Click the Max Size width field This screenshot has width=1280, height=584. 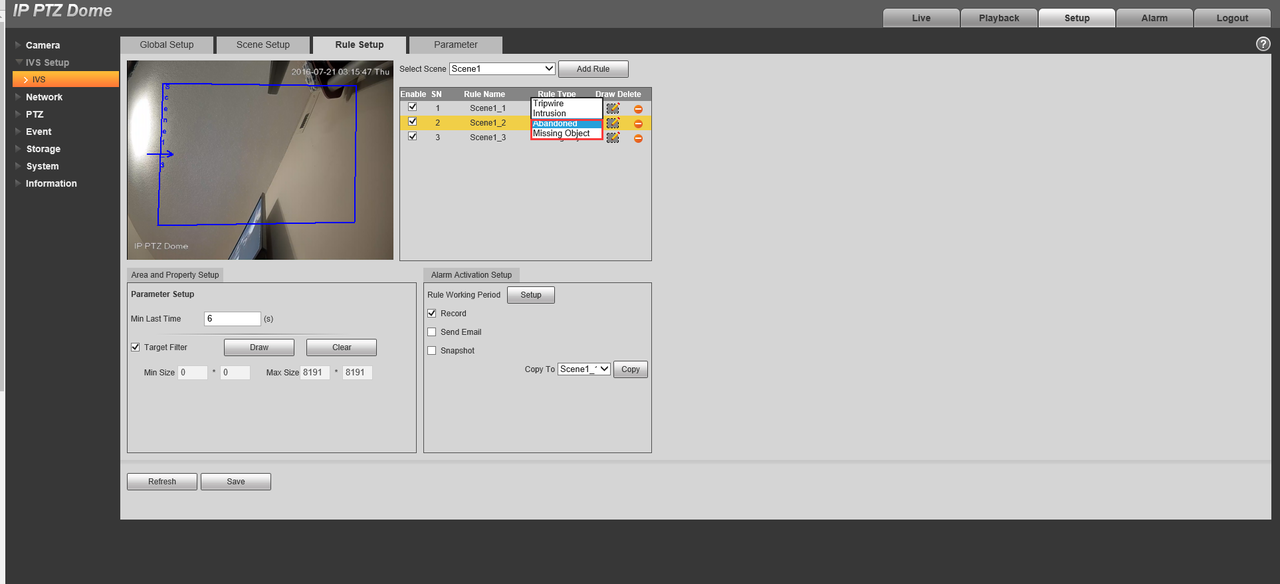(315, 372)
